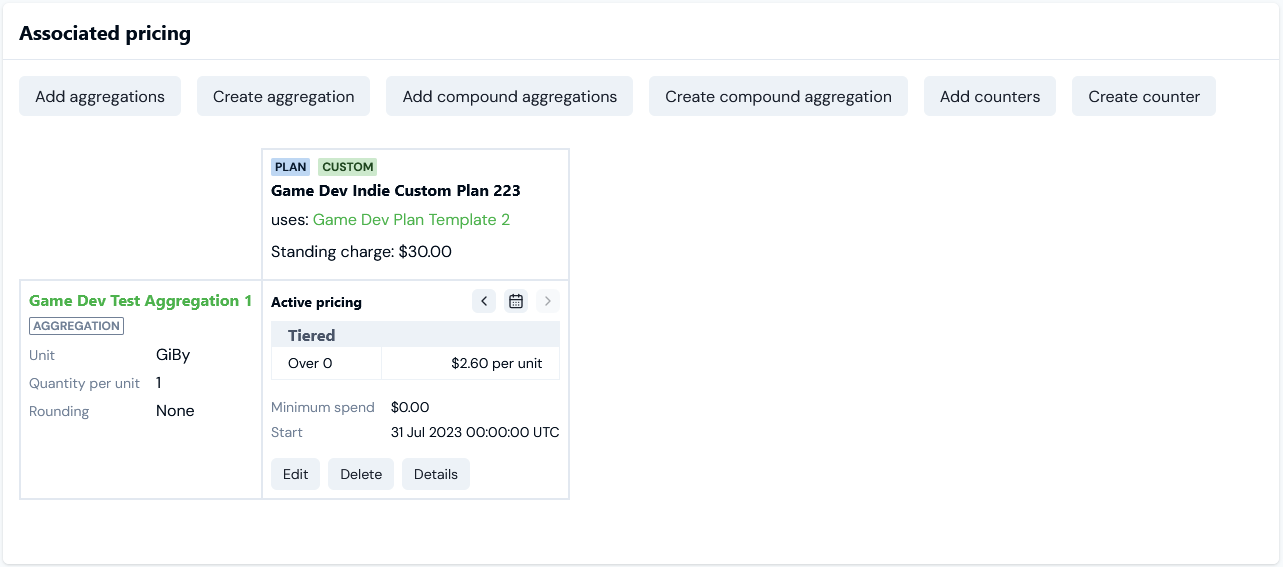
Task: Click the Create counter button
Action: coord(1144,96)
